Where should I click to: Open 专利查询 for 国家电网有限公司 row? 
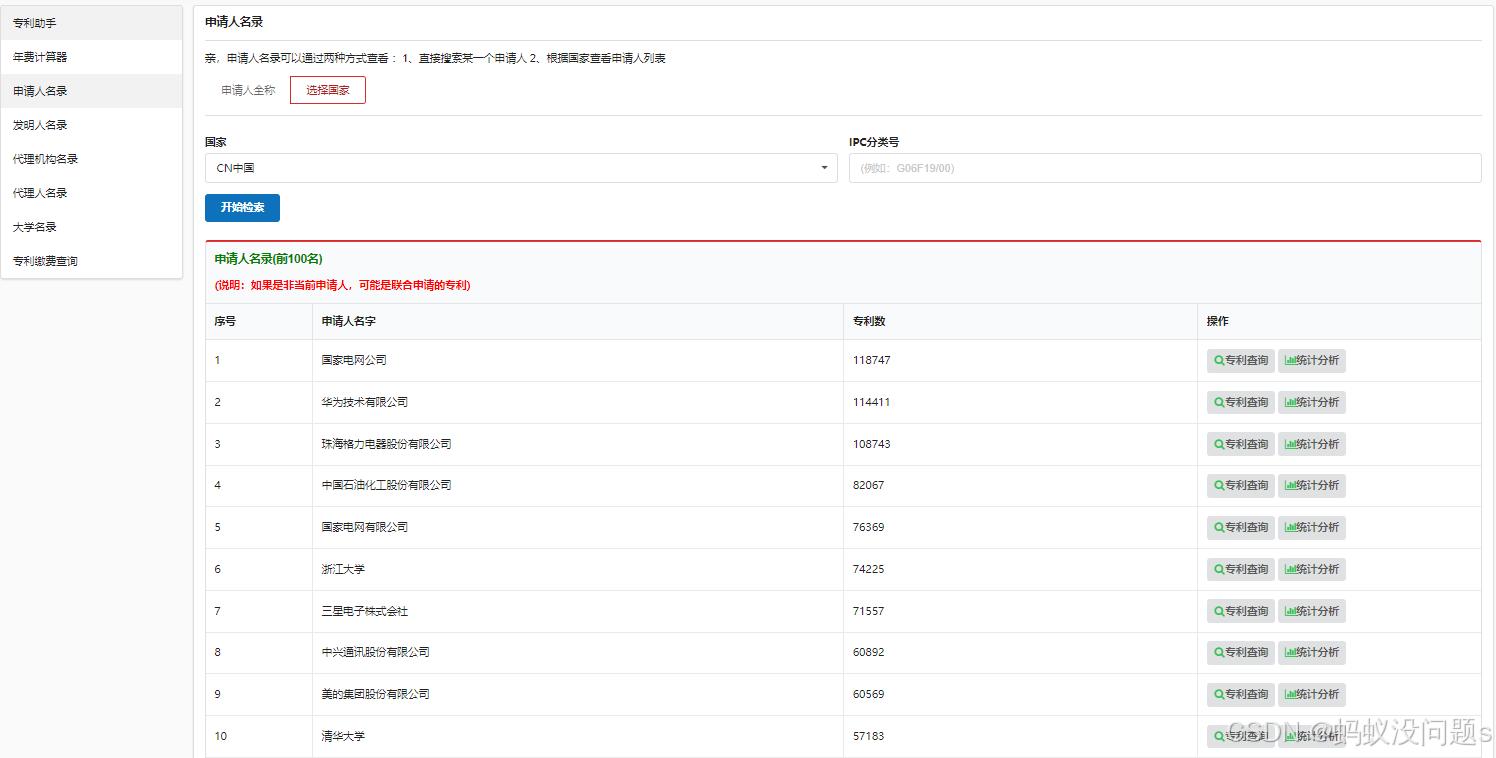point(1240,527)
